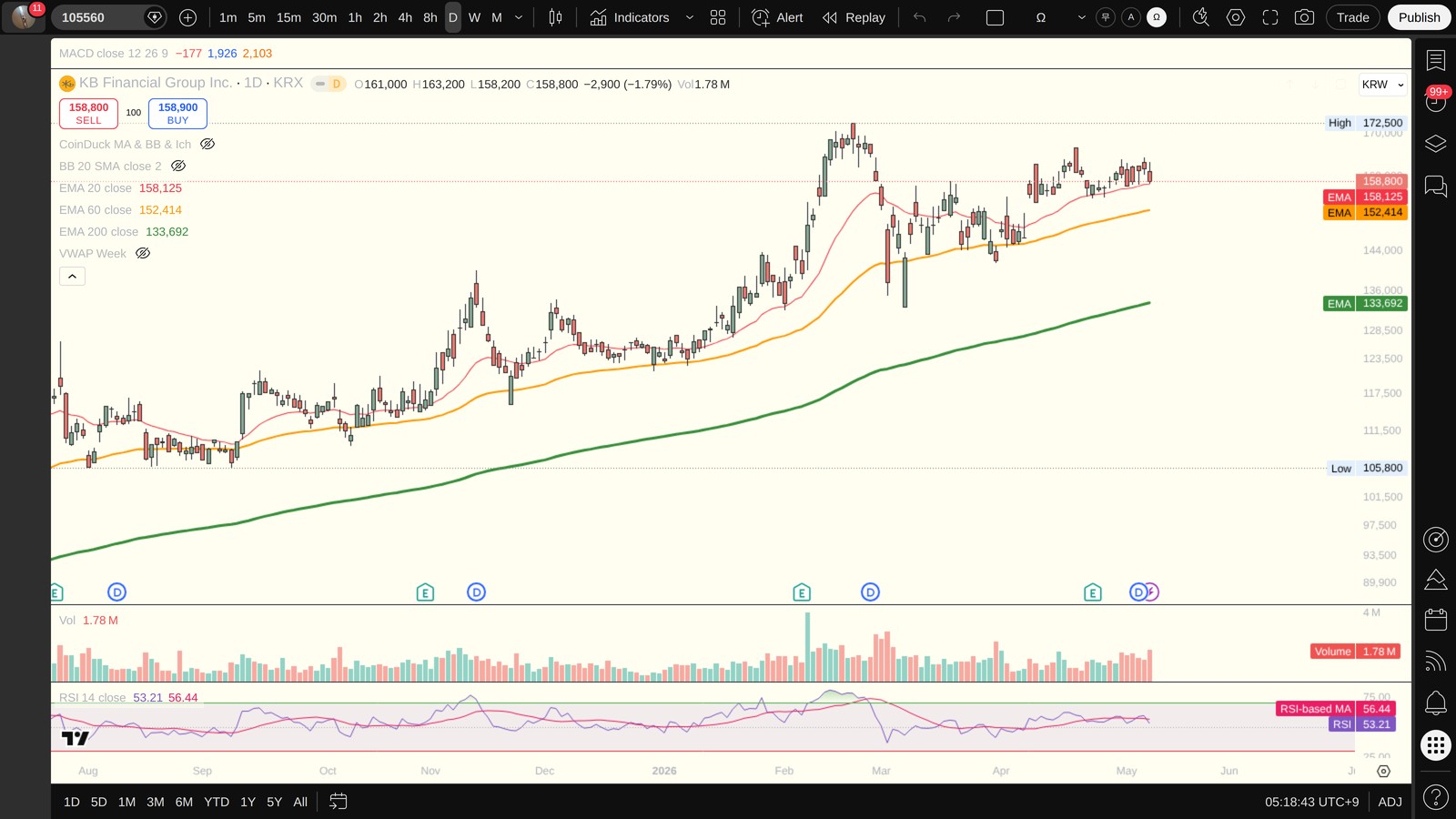The height and width of the screenshot is (819, 1456).
Task: Collapse the indicator legend list
Action: click(72, 276)
